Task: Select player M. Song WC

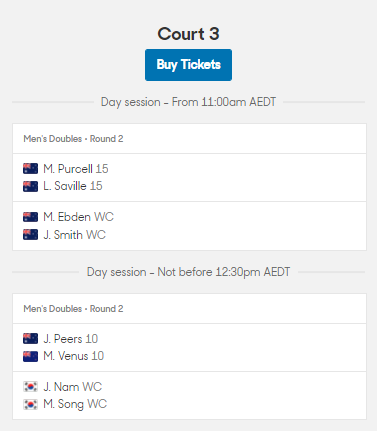Action: tap(75, 404)
